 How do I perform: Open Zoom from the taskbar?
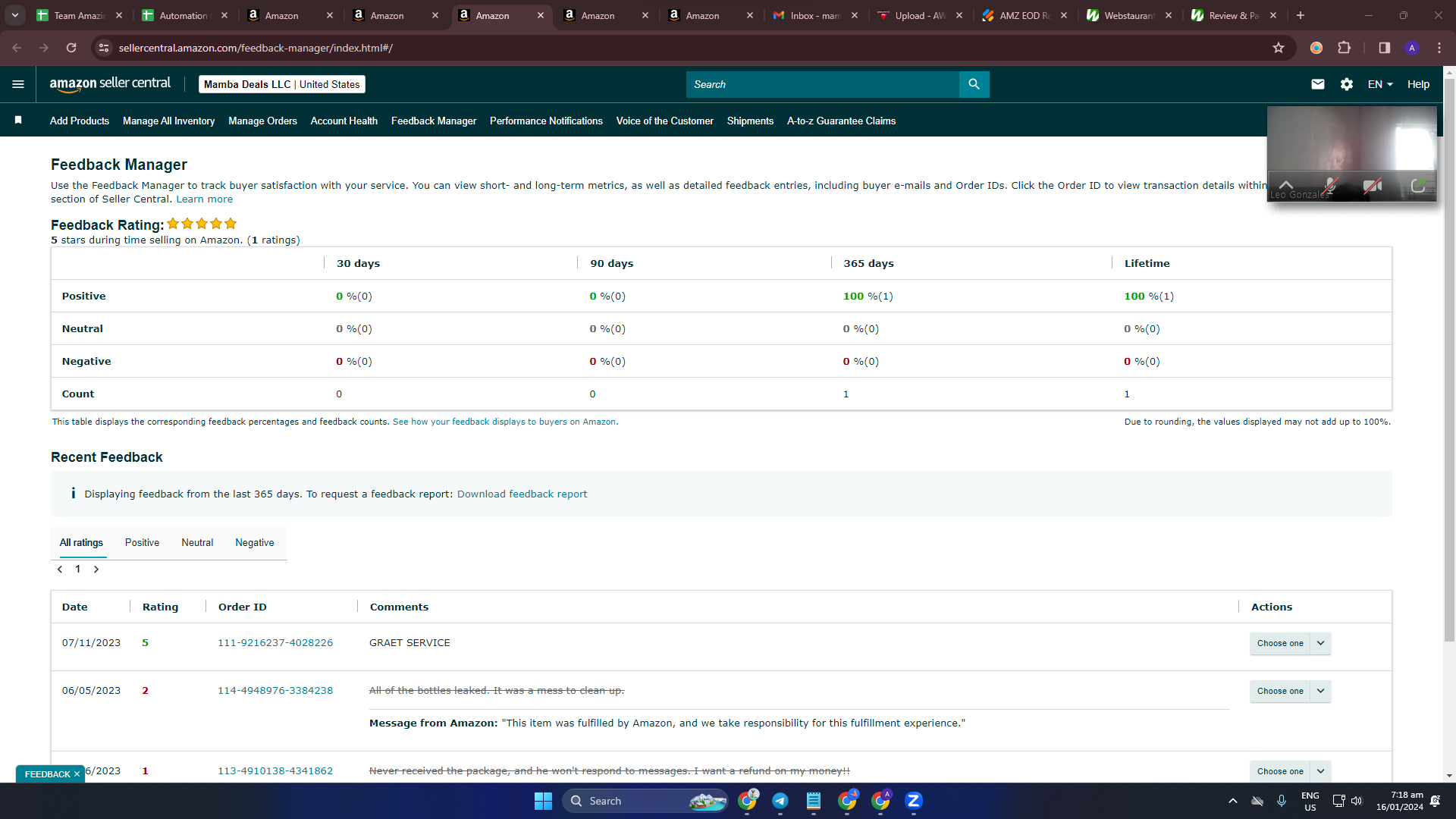point(914,801)
